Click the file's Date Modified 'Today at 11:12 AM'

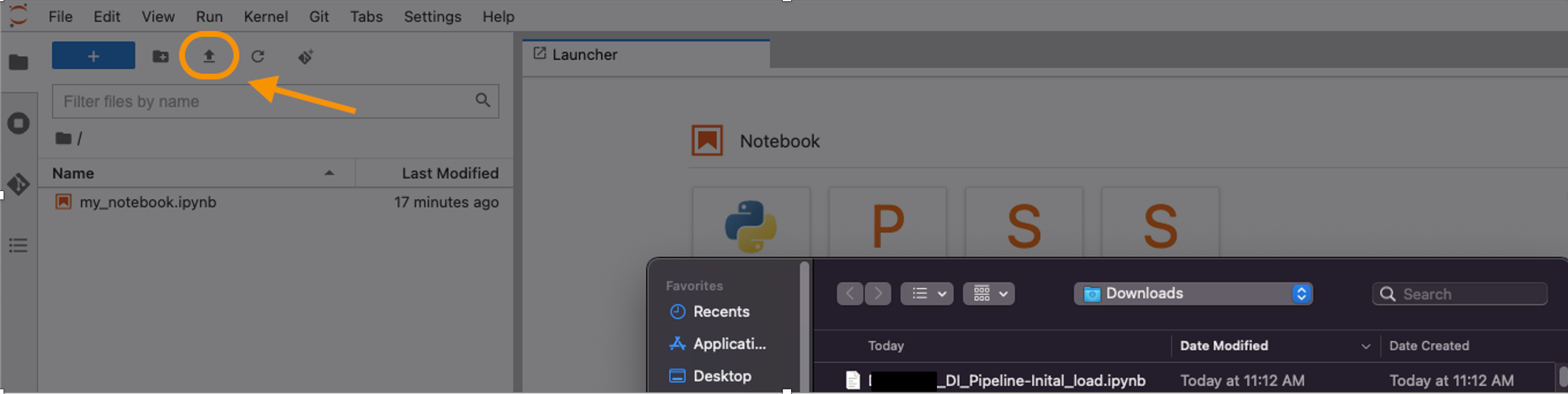pyautogui.click(x=1242, y=380)
